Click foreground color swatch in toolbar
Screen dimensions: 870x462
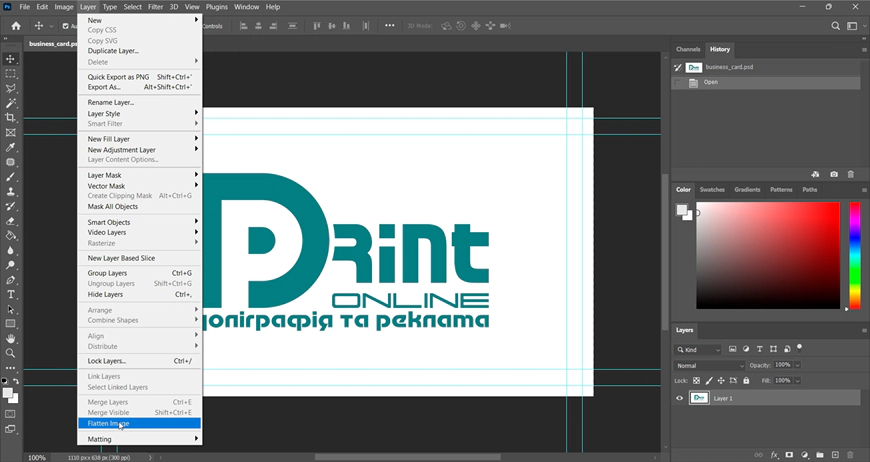(x=8, y=393)
